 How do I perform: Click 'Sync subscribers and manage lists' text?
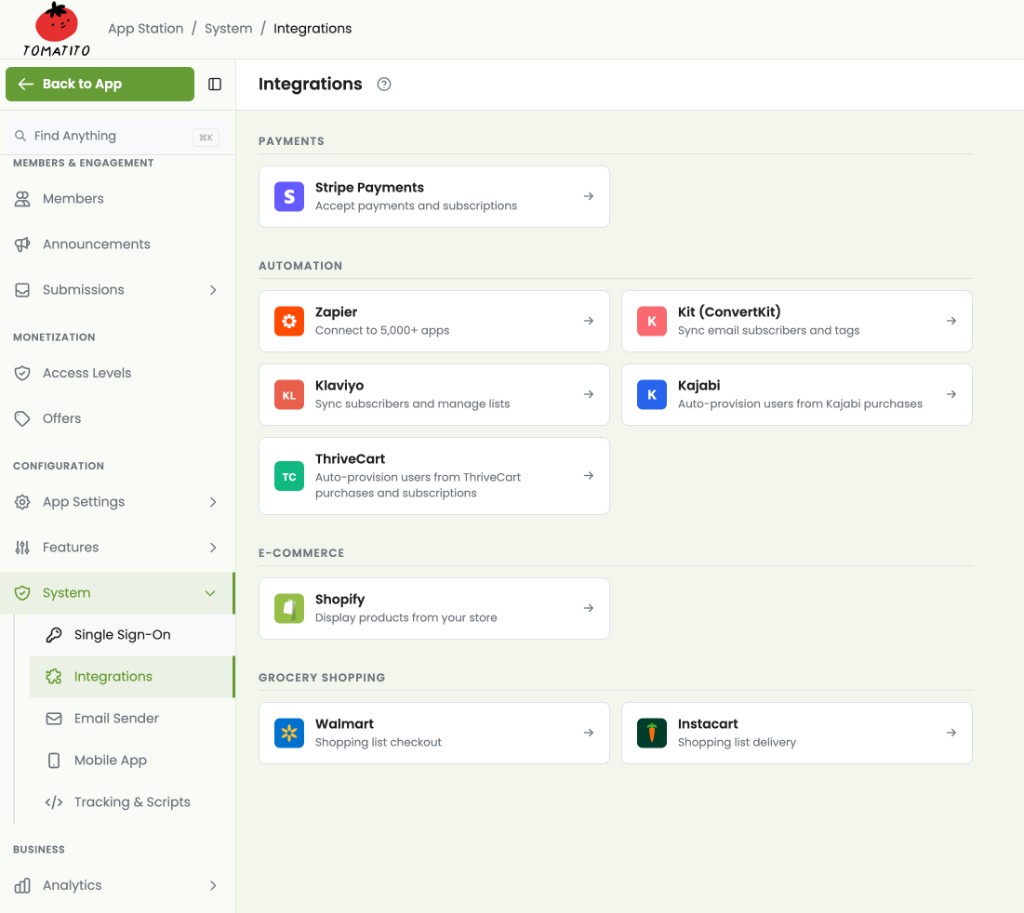[x=412, y=404]
